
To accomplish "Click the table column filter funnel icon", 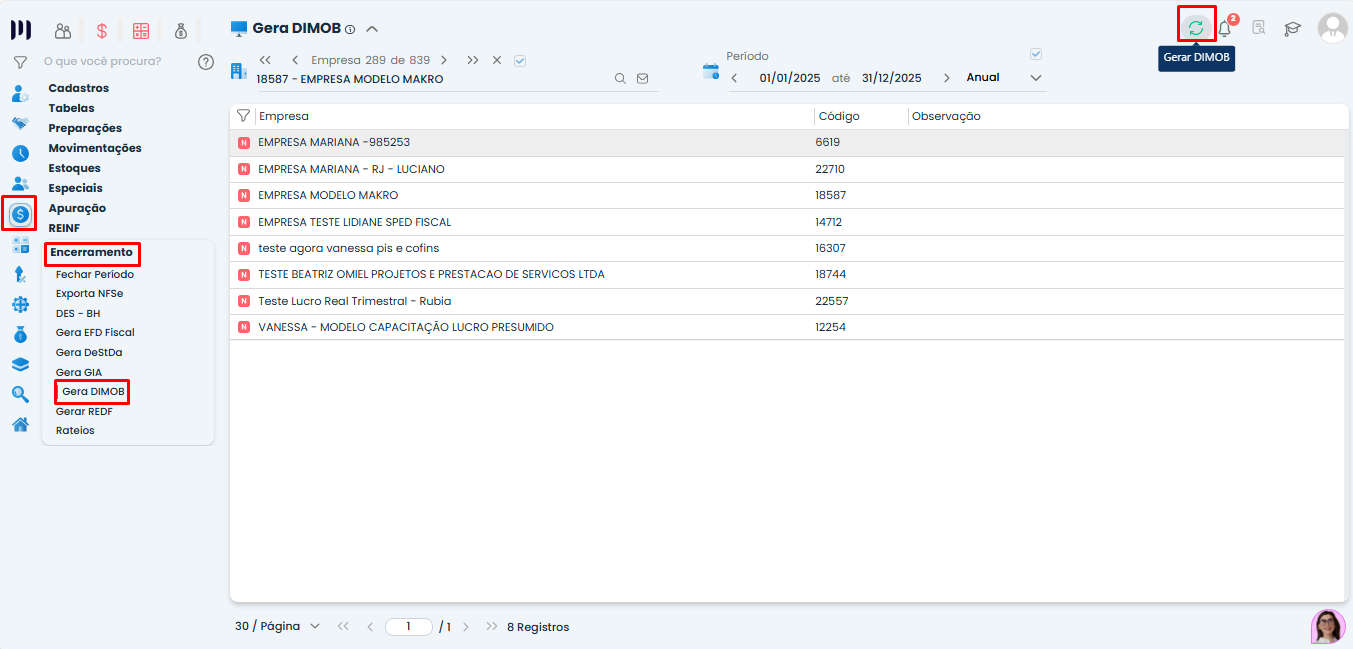I will 243,116.
